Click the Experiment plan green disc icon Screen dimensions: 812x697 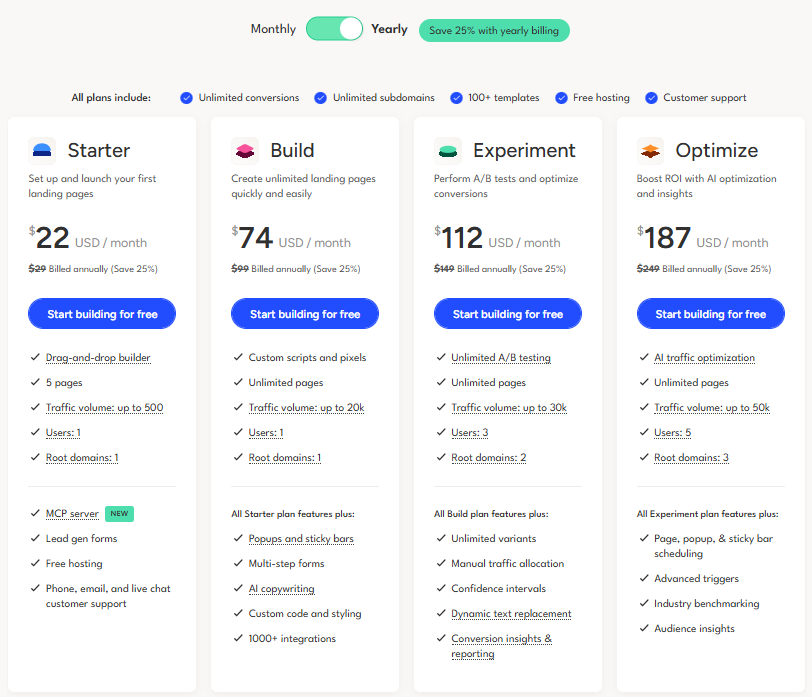pos(447,150)
